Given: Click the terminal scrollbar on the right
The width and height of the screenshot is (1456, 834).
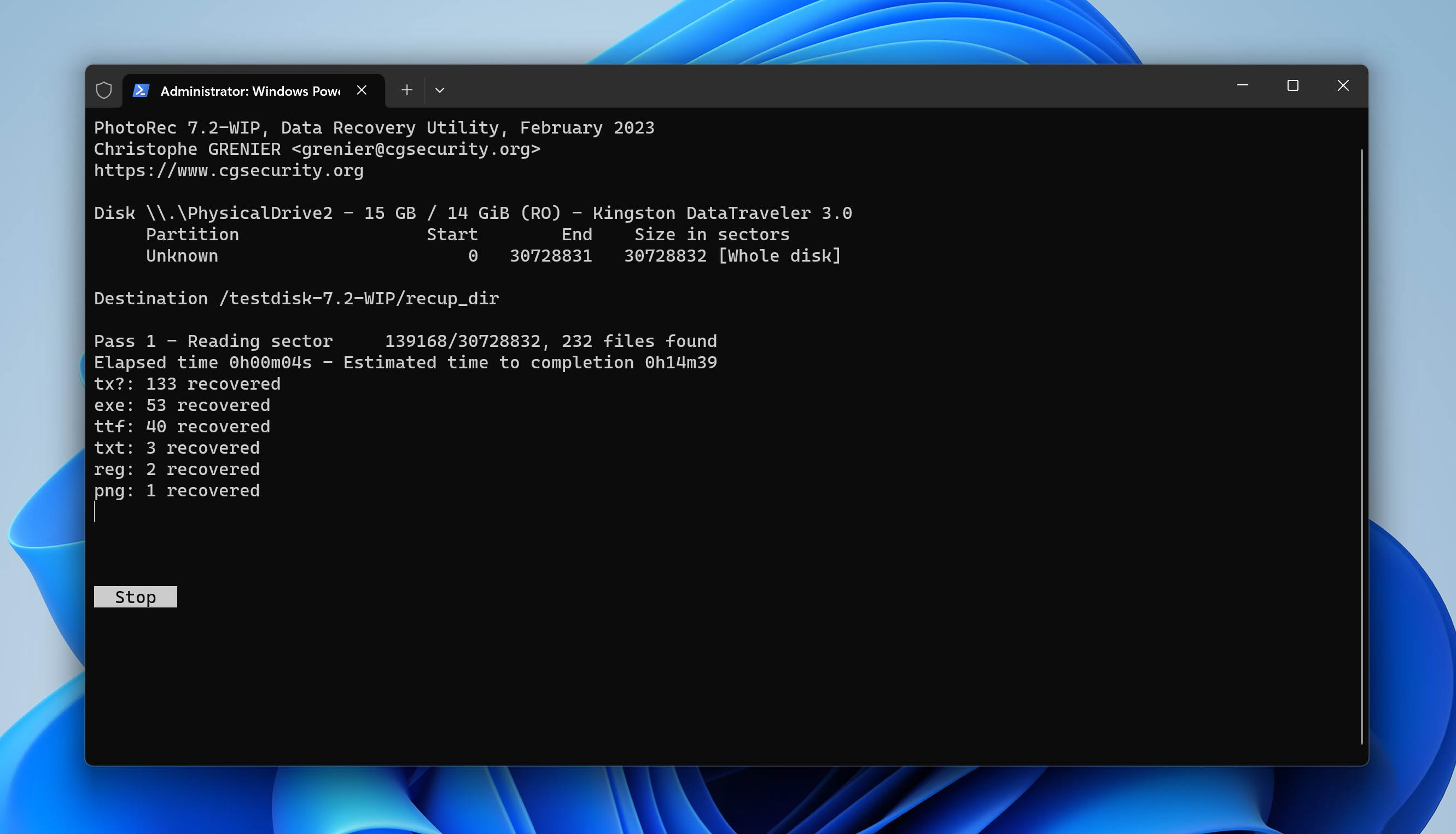Looking at the screenshot, I should pyautogui.click(x=1362, y=401).
